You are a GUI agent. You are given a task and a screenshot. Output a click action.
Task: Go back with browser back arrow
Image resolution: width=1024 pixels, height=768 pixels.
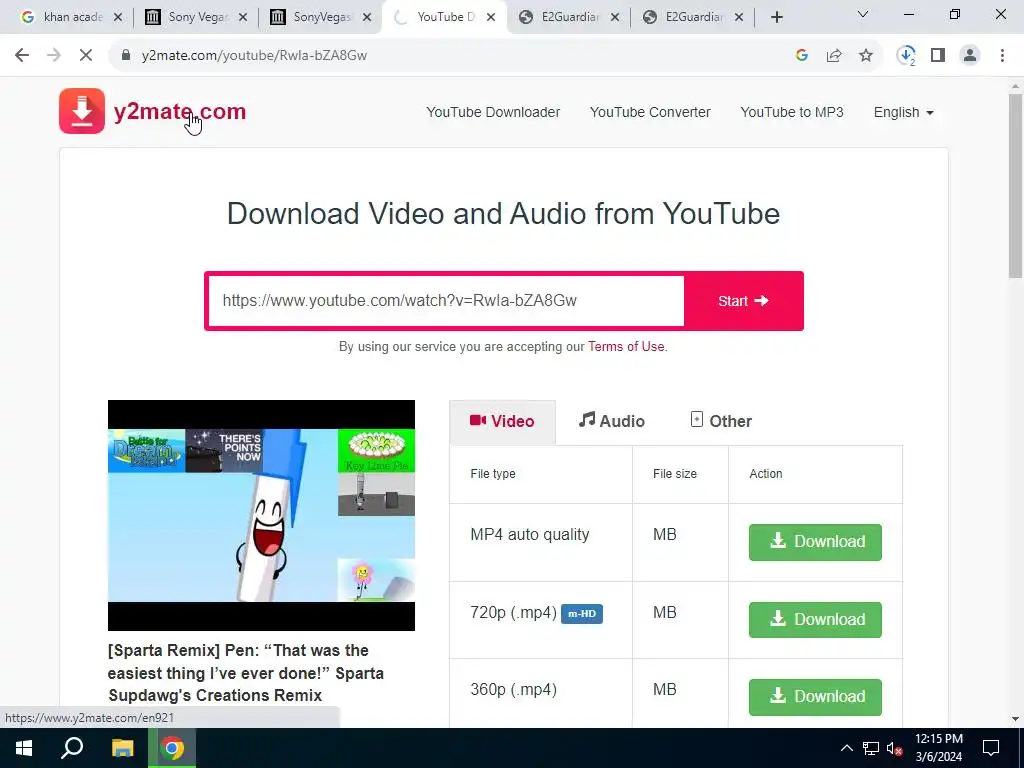22,56
